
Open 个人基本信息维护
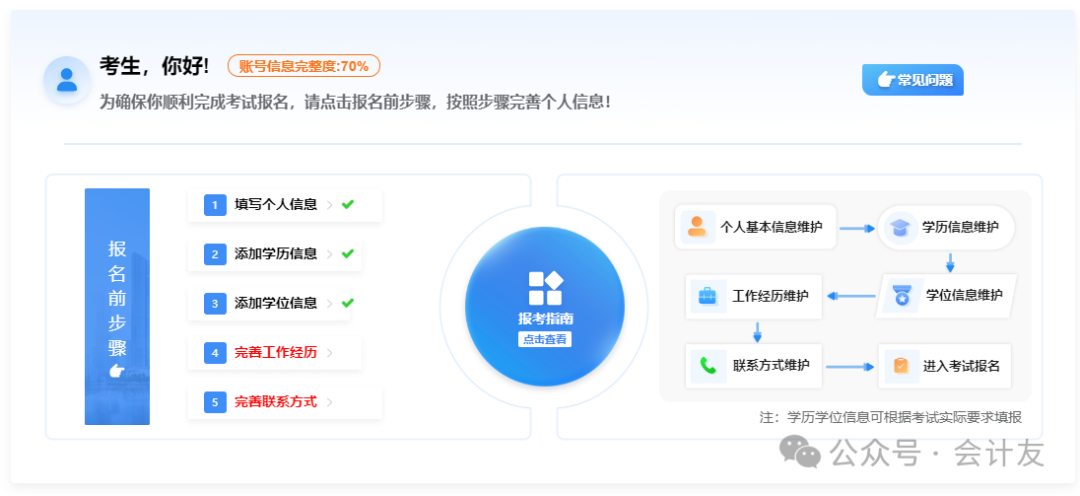pyautogui.click(x=756, y=227)
